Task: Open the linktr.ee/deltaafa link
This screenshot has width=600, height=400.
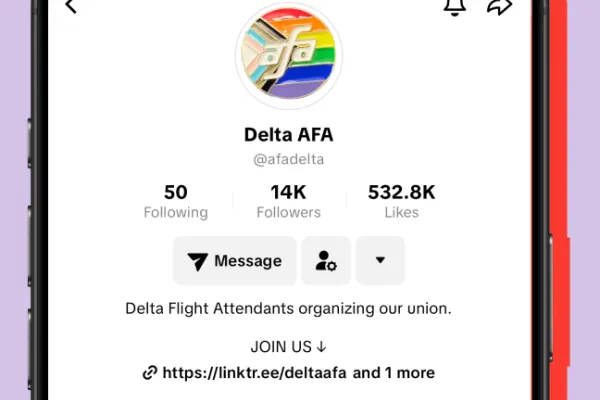Action: [x=255, y=373]
